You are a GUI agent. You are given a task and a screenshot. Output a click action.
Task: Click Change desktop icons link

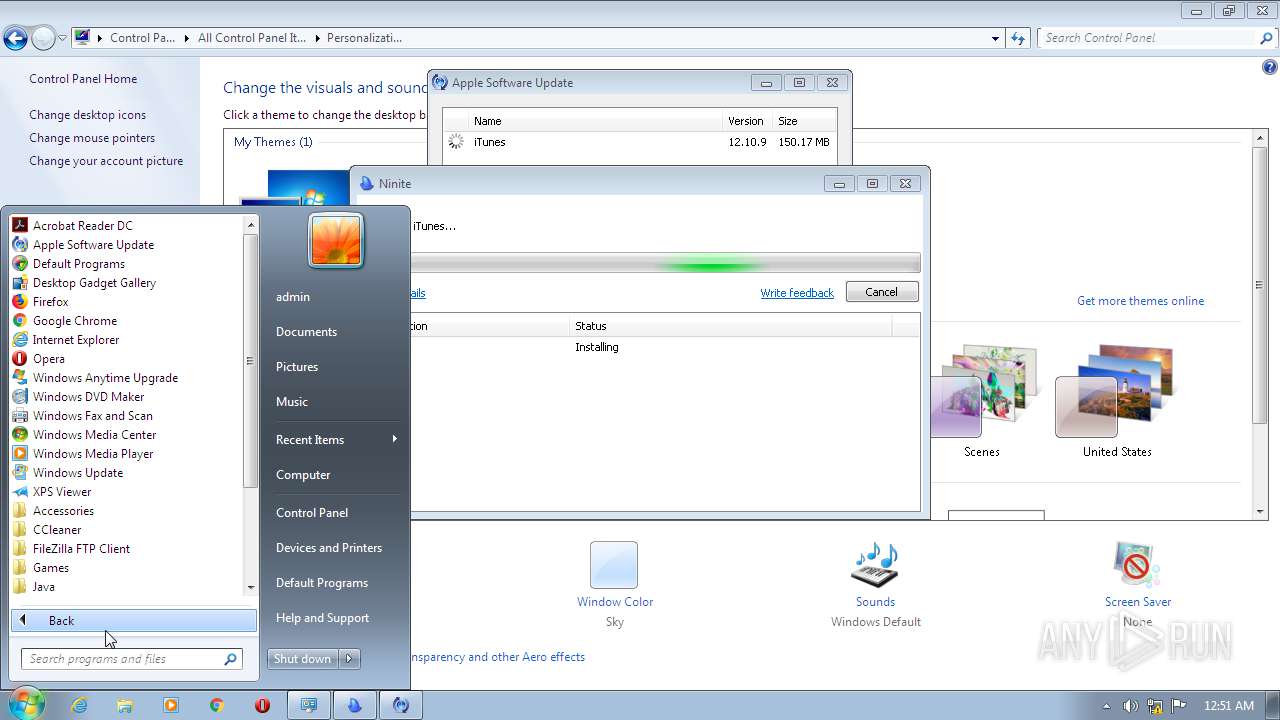[87, 115]
